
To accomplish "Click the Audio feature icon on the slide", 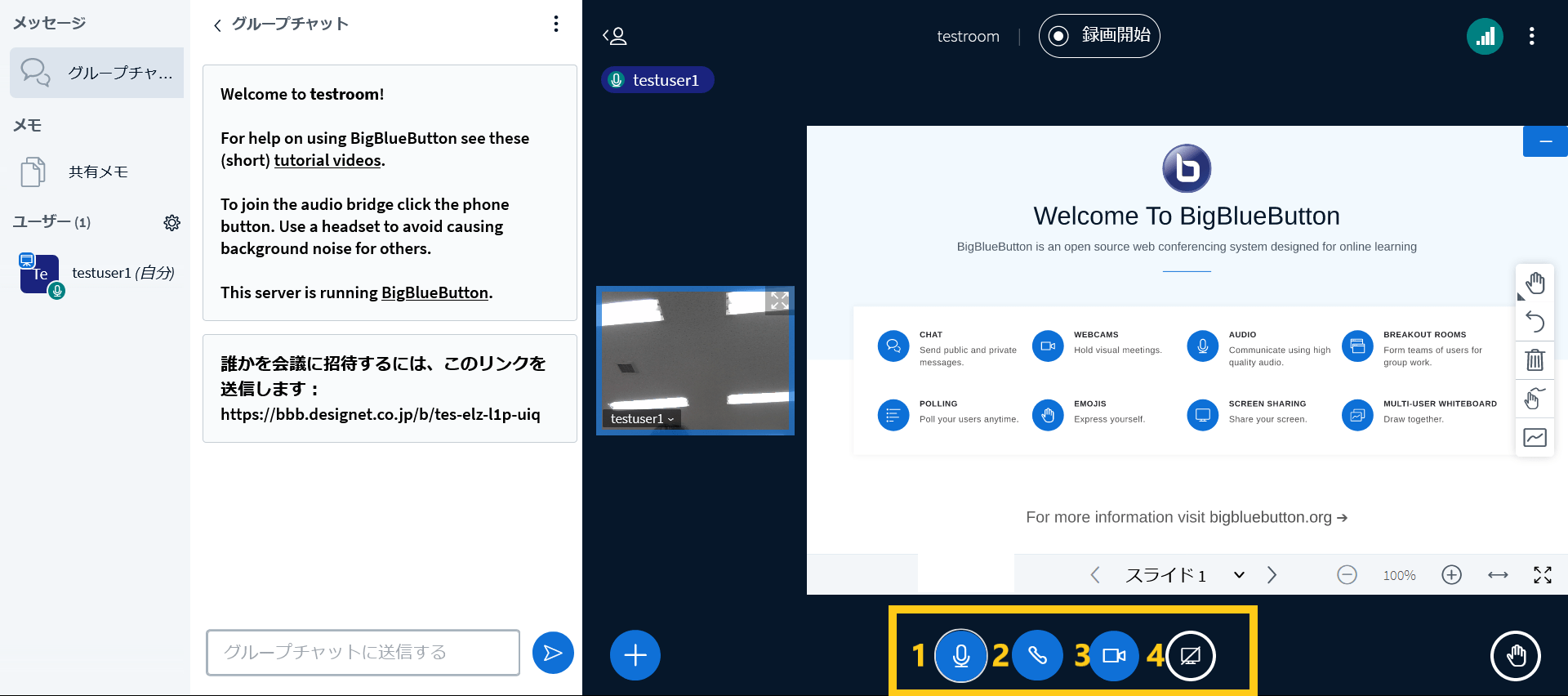I will click(x=1203, y=346).
